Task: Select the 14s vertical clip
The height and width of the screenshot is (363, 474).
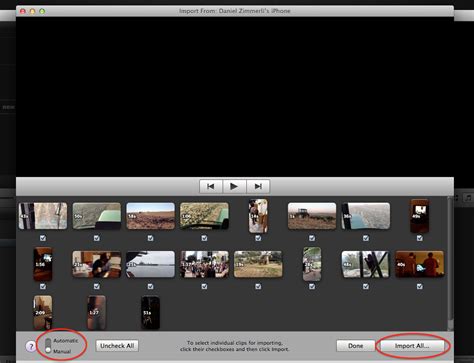Action: point(258,216)
